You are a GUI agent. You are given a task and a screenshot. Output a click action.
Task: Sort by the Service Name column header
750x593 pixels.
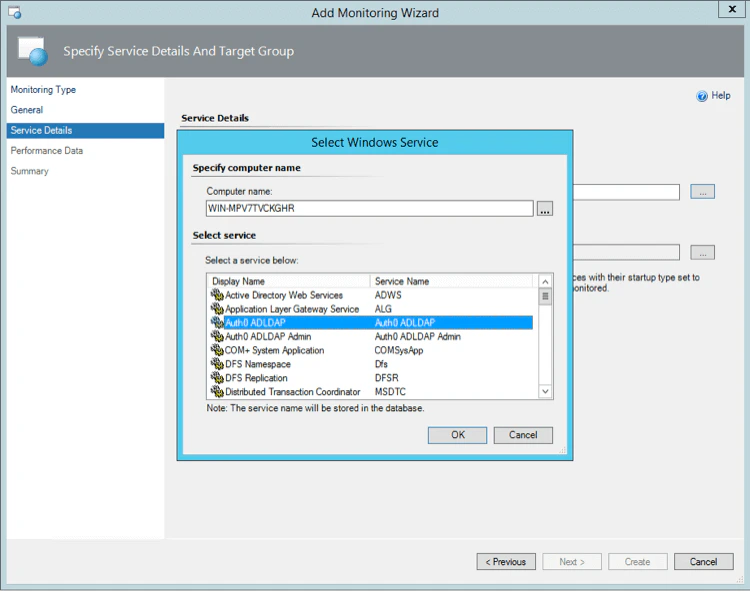[452, 281]
